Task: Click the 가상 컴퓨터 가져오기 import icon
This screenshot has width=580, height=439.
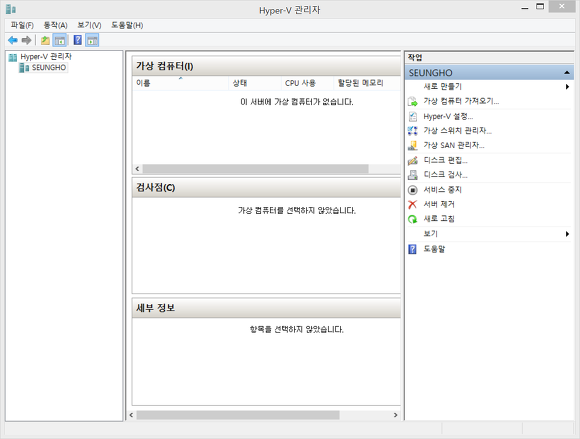Action: [x=412, y=101]
